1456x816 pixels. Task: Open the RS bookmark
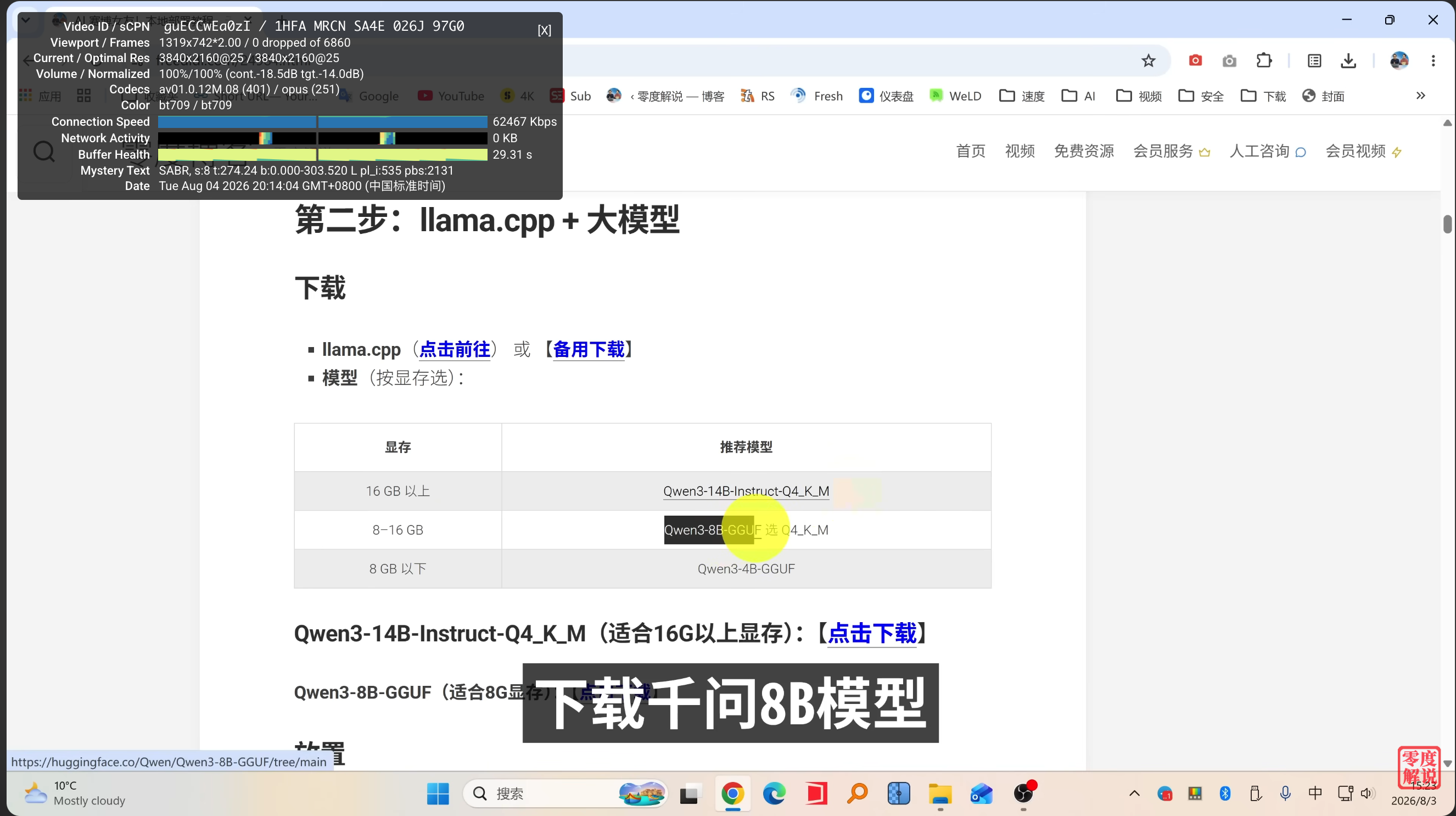point(758,96)
